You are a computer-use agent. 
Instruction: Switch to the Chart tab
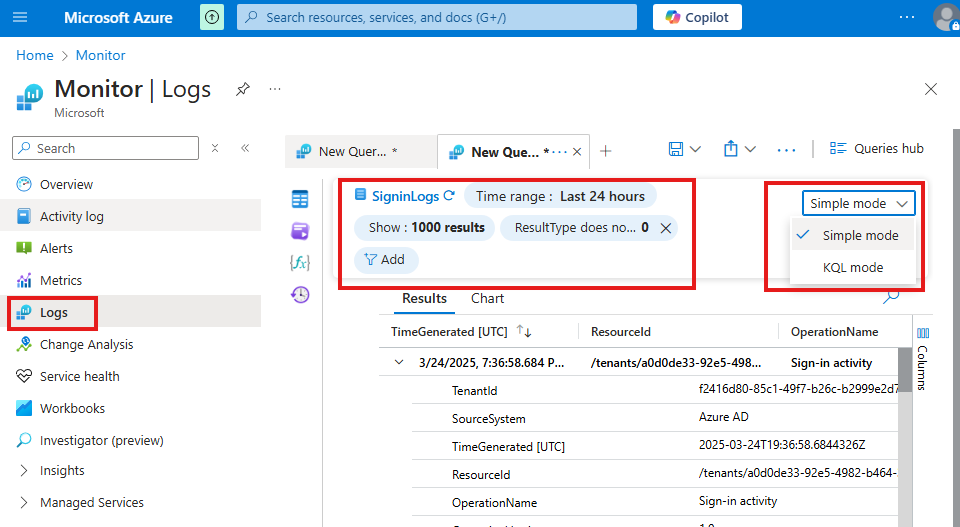click(487, 299)
